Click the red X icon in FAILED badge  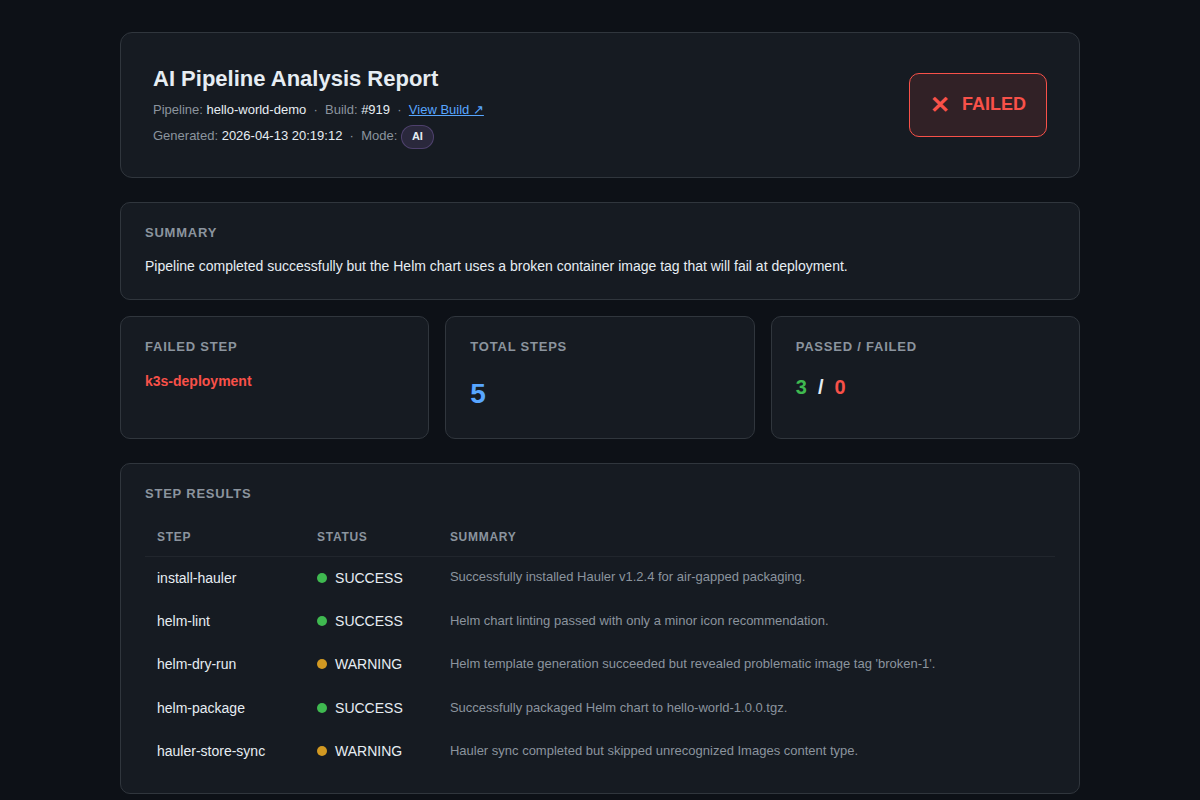pos(940,104)
